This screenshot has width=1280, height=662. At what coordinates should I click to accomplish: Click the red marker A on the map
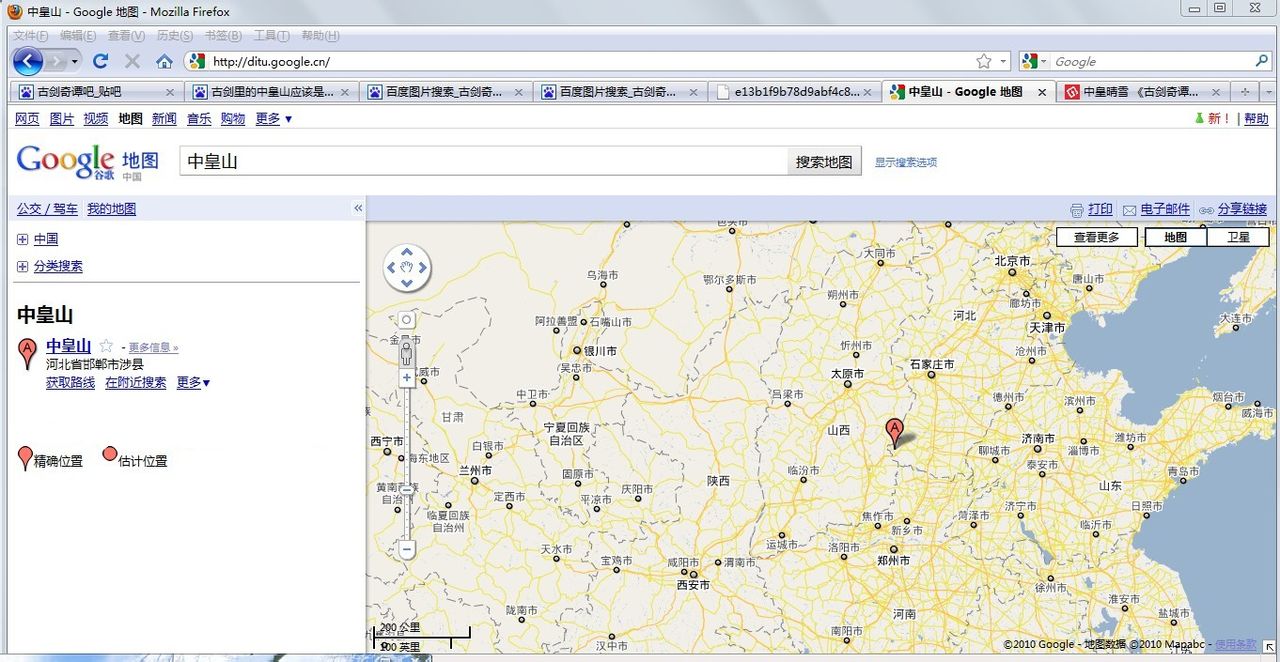895,432
